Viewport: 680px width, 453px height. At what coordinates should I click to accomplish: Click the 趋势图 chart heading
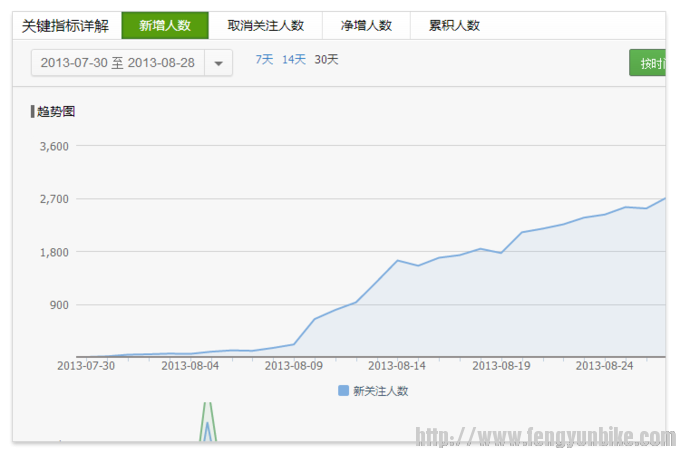(55, 111)
